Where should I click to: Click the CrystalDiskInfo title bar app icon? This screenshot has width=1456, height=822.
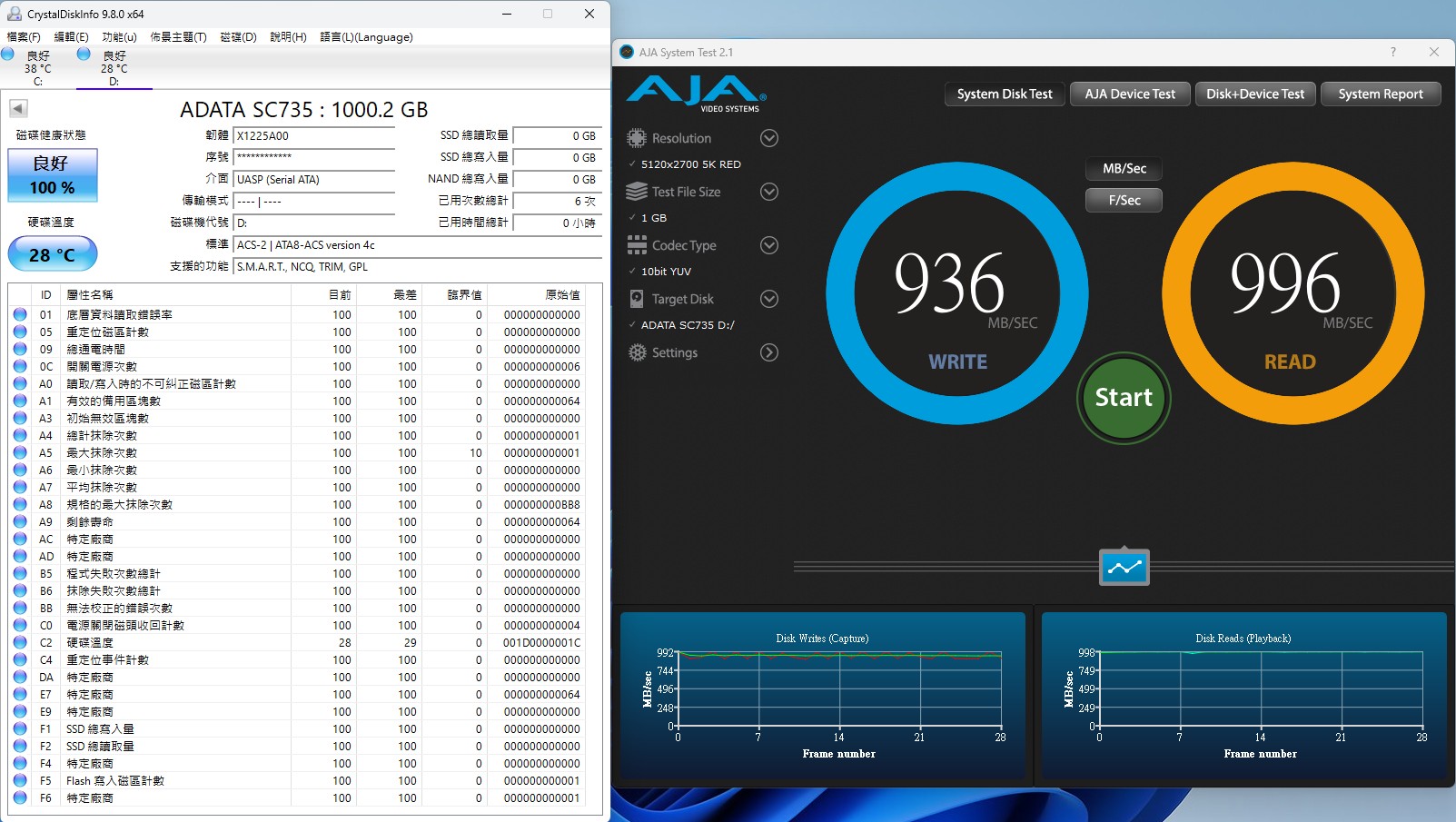point(15,14)
